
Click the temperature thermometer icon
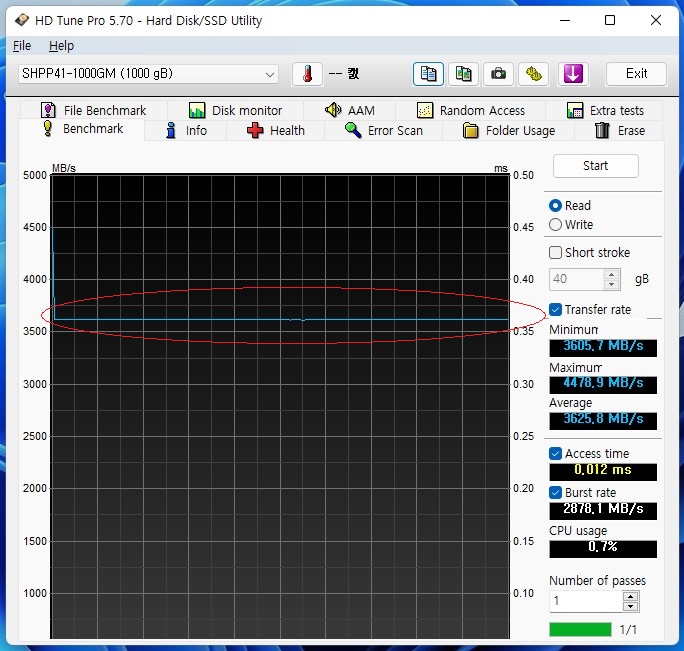[307, 74]
